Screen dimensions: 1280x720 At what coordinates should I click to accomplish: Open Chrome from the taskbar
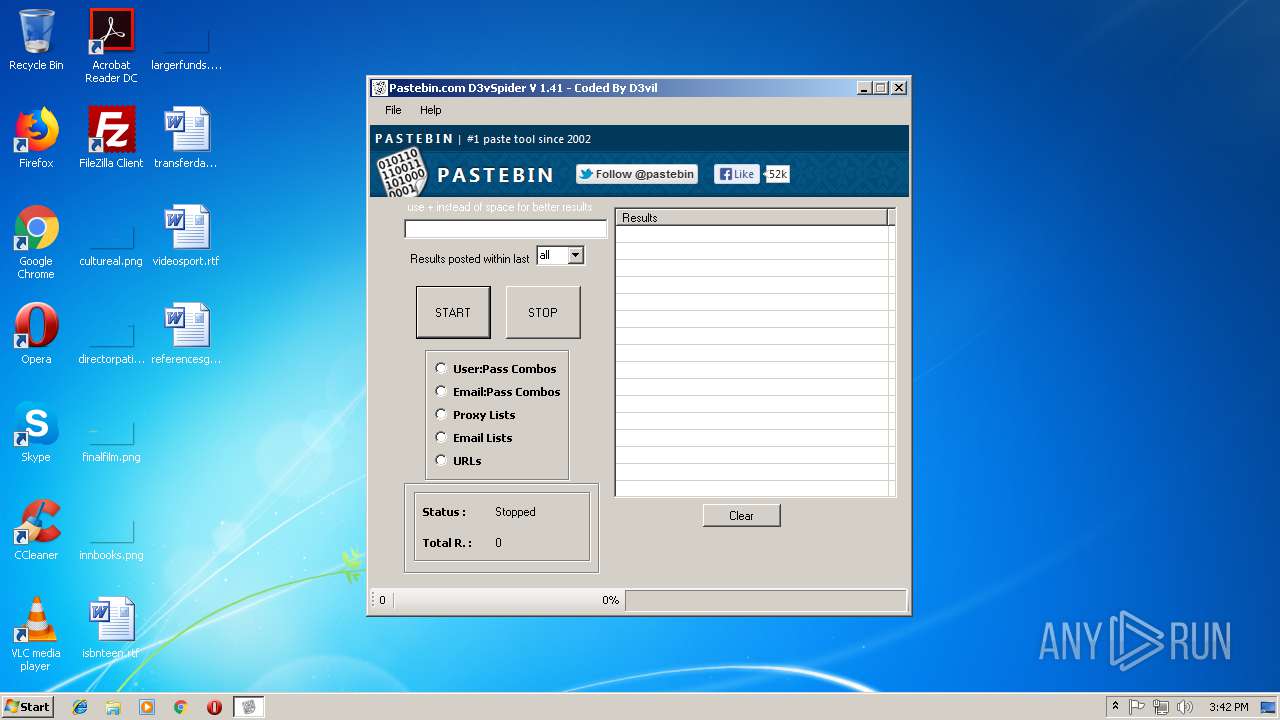[x=180, y=707]
